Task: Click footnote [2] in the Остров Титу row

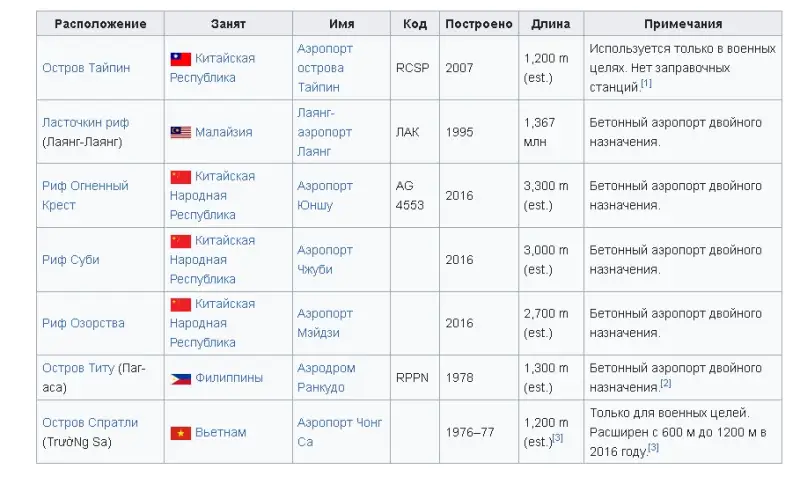Action: tap(666, 383)
